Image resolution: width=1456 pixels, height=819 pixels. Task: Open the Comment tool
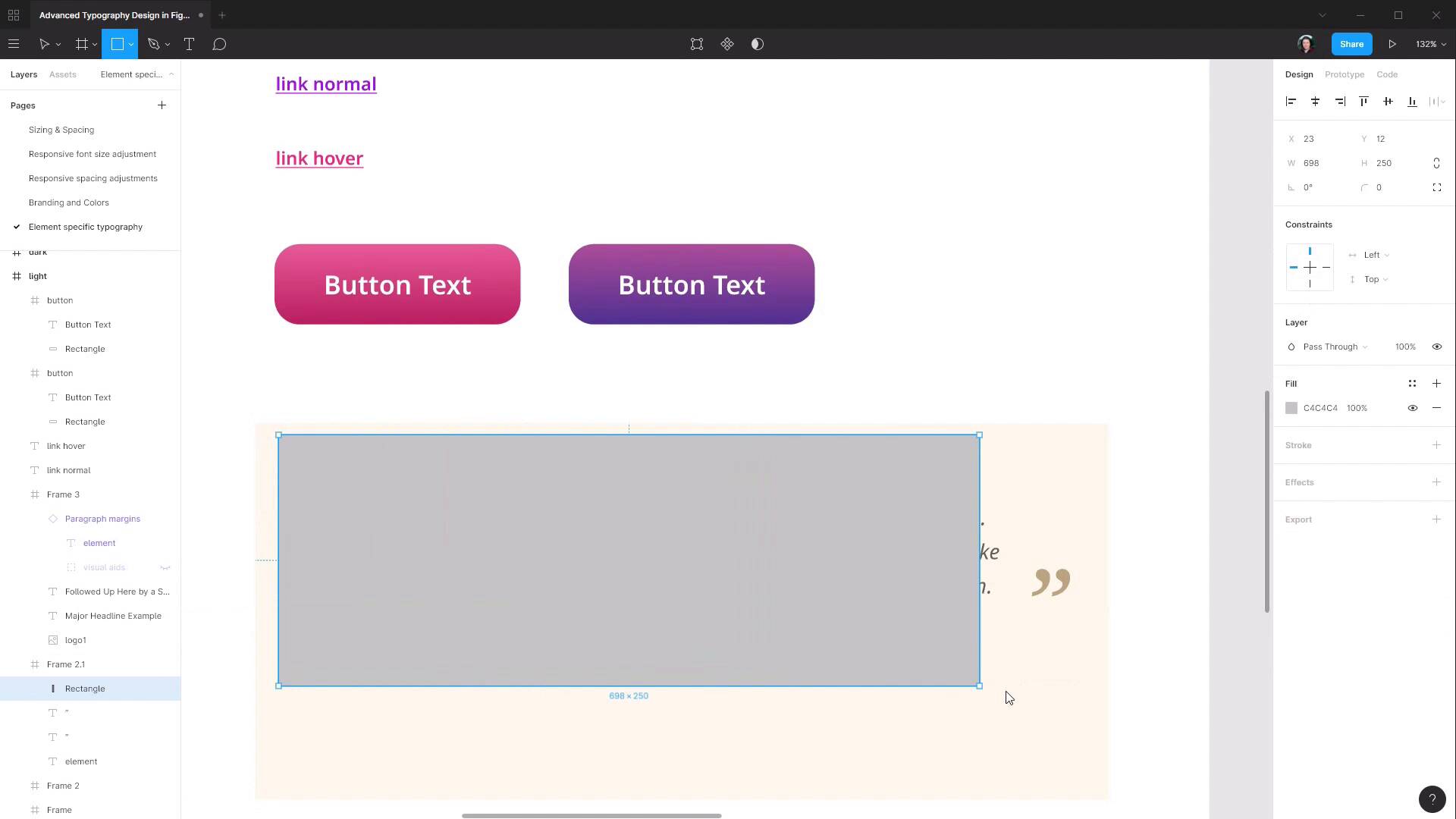coord(219,44)
